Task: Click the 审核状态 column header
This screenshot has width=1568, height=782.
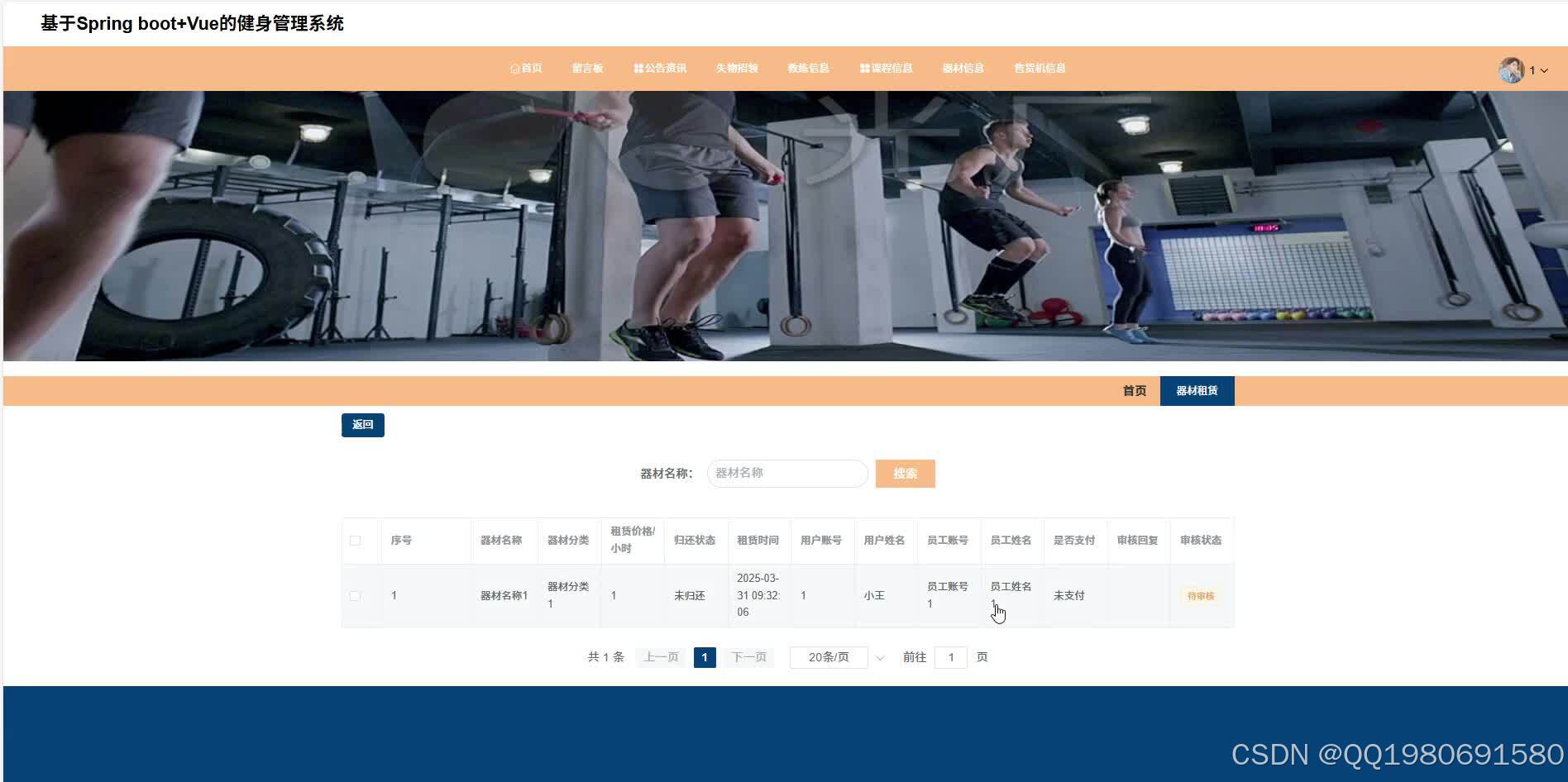Action: coord(1201,541)
